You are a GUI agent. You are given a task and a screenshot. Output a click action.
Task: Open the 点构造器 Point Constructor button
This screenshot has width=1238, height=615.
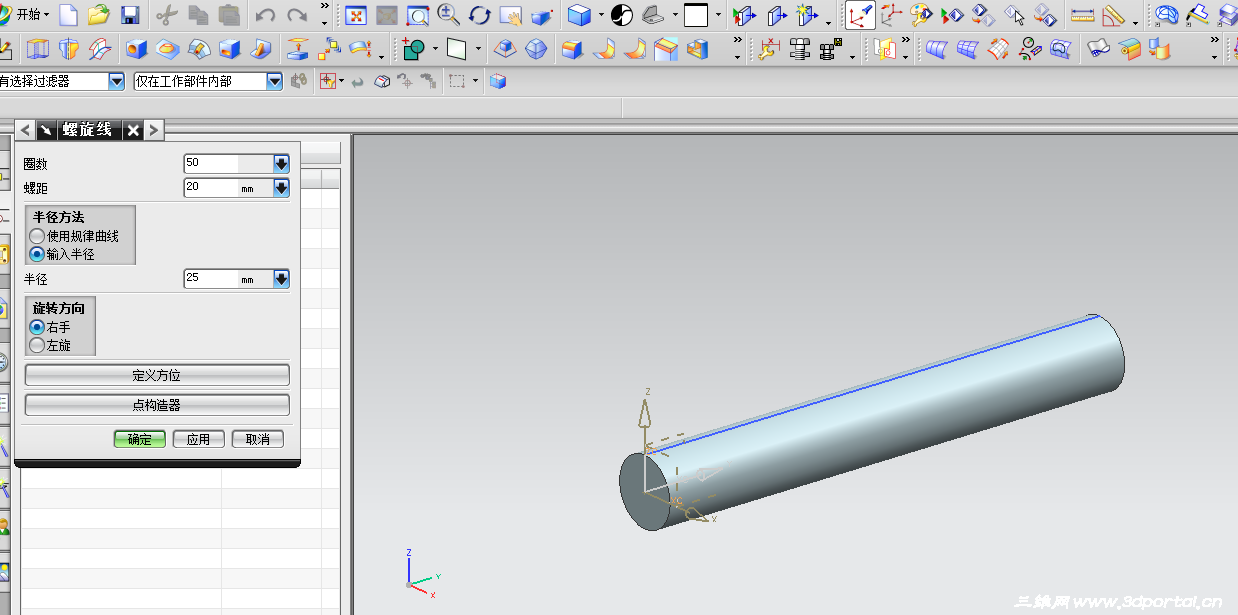pyautogui.click(x=157, y=405)
